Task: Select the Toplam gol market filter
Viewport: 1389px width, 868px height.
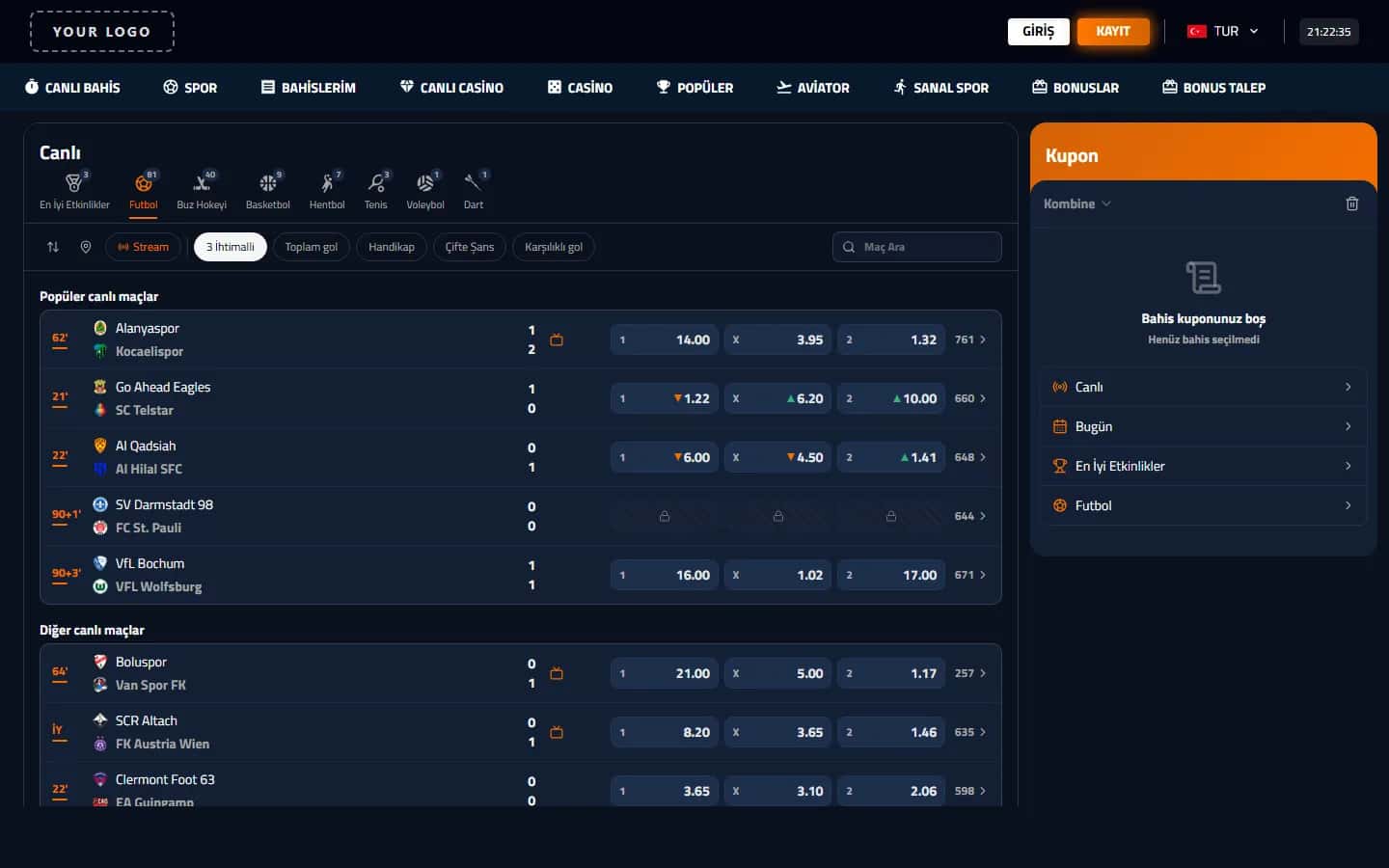Action: click(312, 247)
